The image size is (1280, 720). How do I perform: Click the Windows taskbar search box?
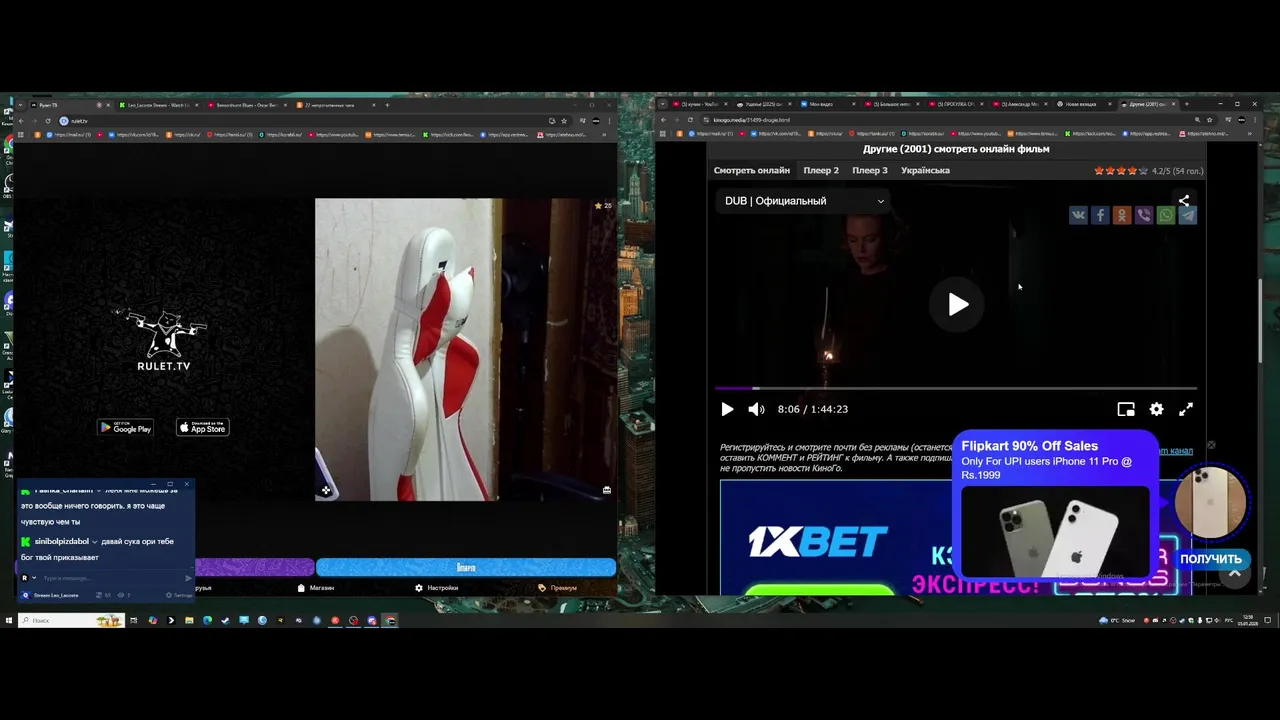point(71,620)
